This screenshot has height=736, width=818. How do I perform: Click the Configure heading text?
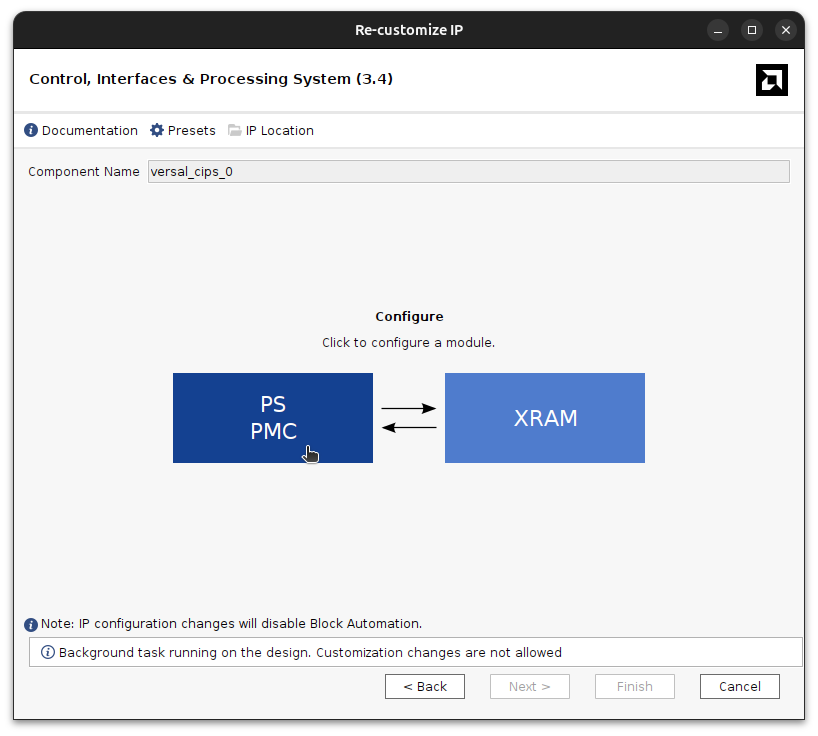(x=408, y=316)
